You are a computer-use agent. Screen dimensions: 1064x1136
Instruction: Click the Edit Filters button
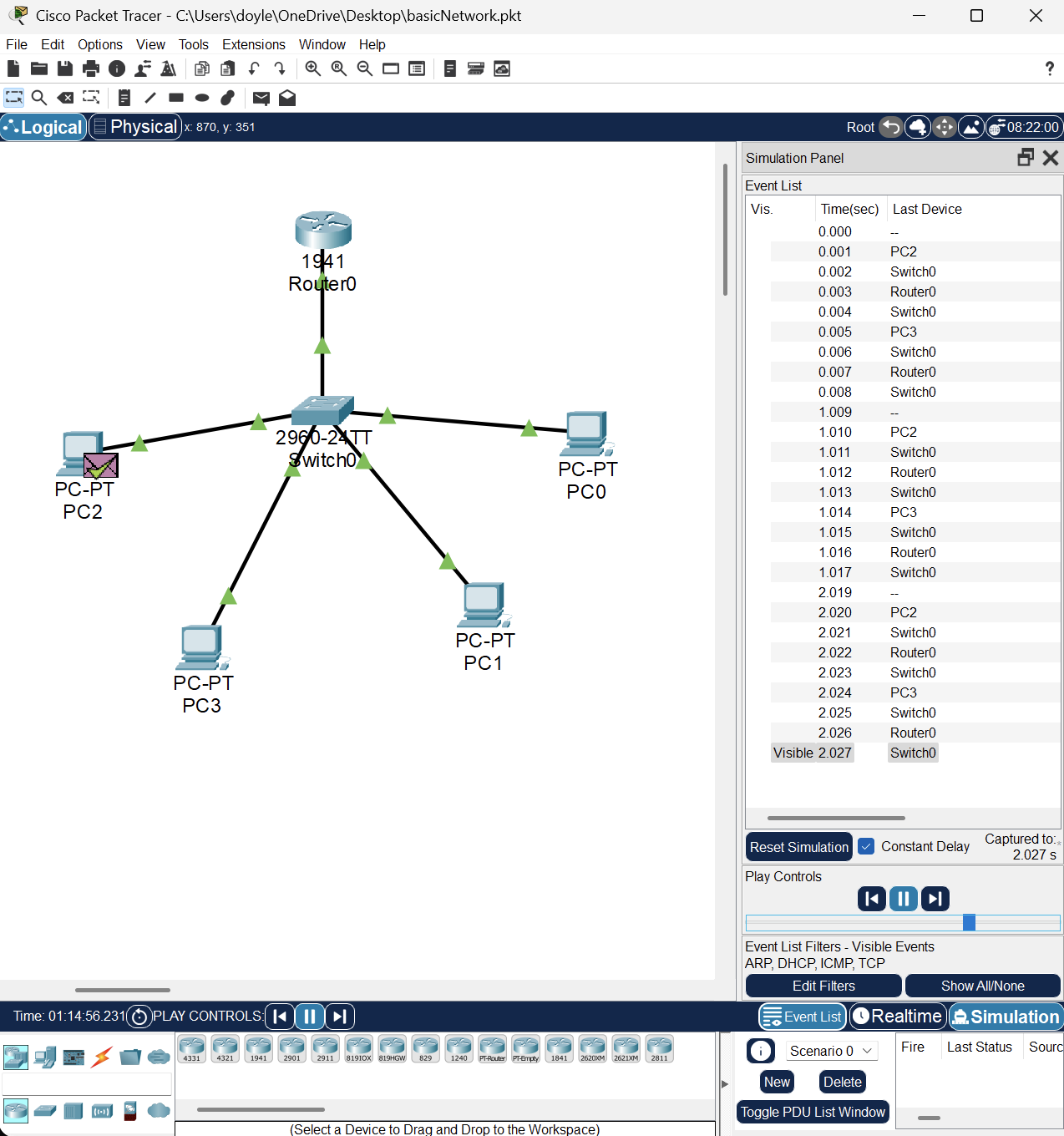pyautogui.click(x=823, y=986)
